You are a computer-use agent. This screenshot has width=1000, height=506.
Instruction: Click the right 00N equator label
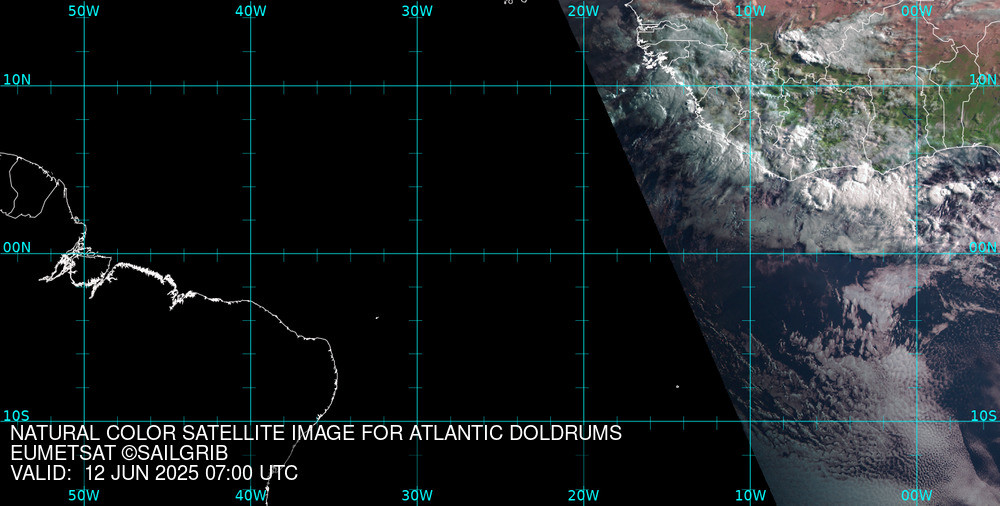[983, 248]
